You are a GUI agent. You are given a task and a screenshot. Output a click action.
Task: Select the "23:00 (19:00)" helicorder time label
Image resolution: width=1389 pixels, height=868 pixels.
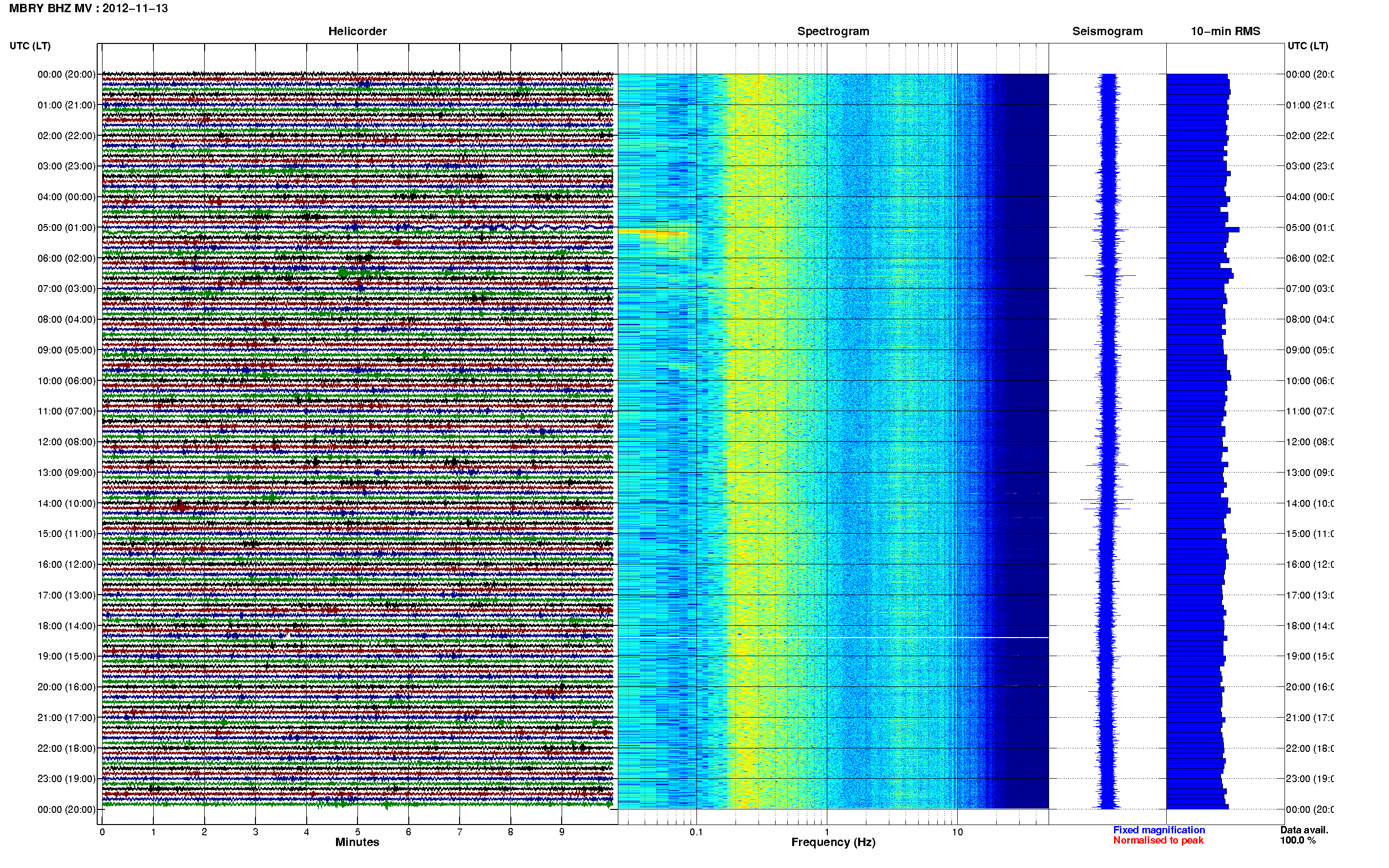tap(66, 779)
